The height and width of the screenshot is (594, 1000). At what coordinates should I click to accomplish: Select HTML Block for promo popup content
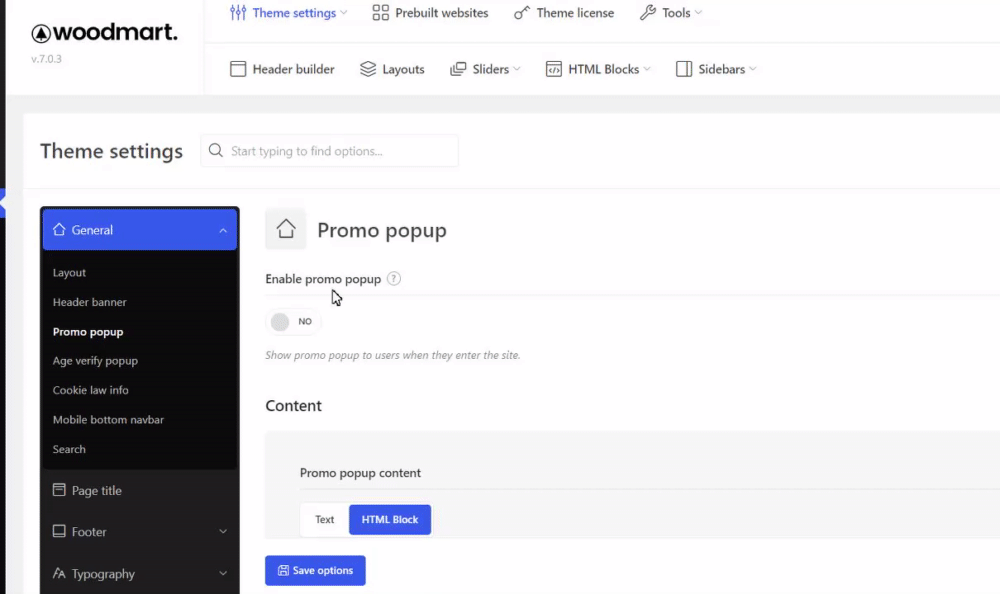point(390,519)
